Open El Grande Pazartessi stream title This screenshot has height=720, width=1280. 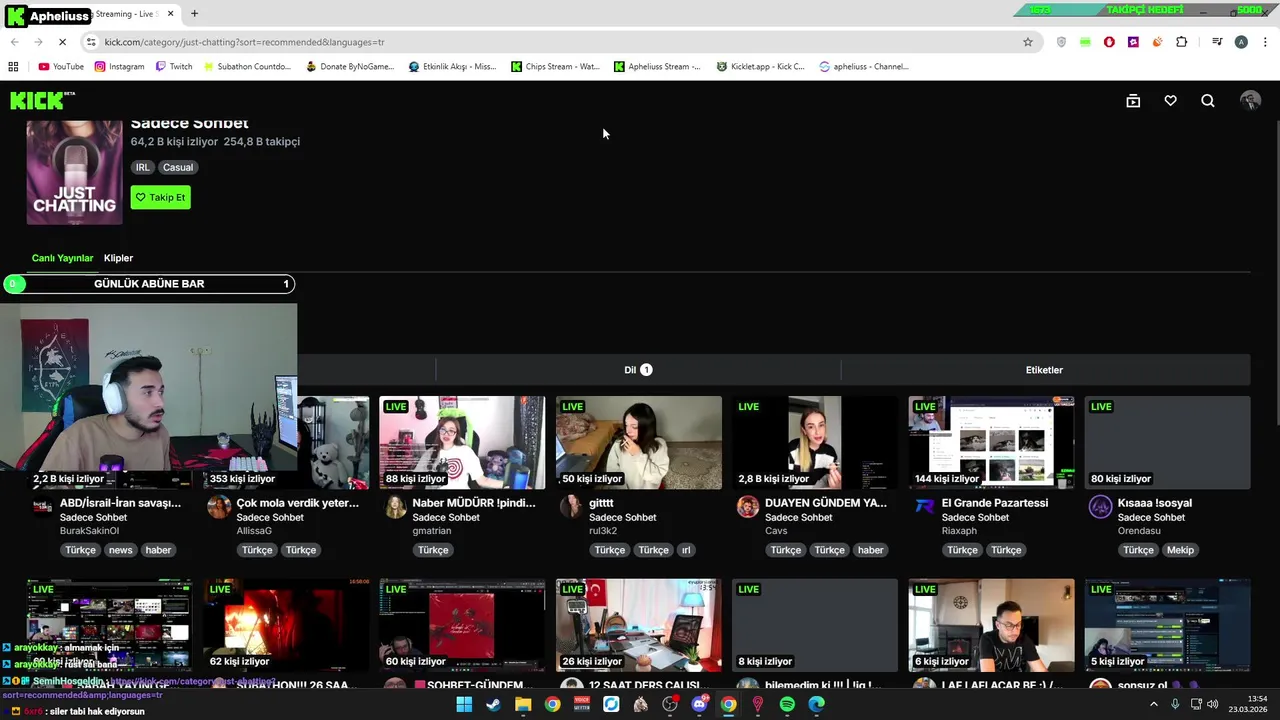point(994,503)
